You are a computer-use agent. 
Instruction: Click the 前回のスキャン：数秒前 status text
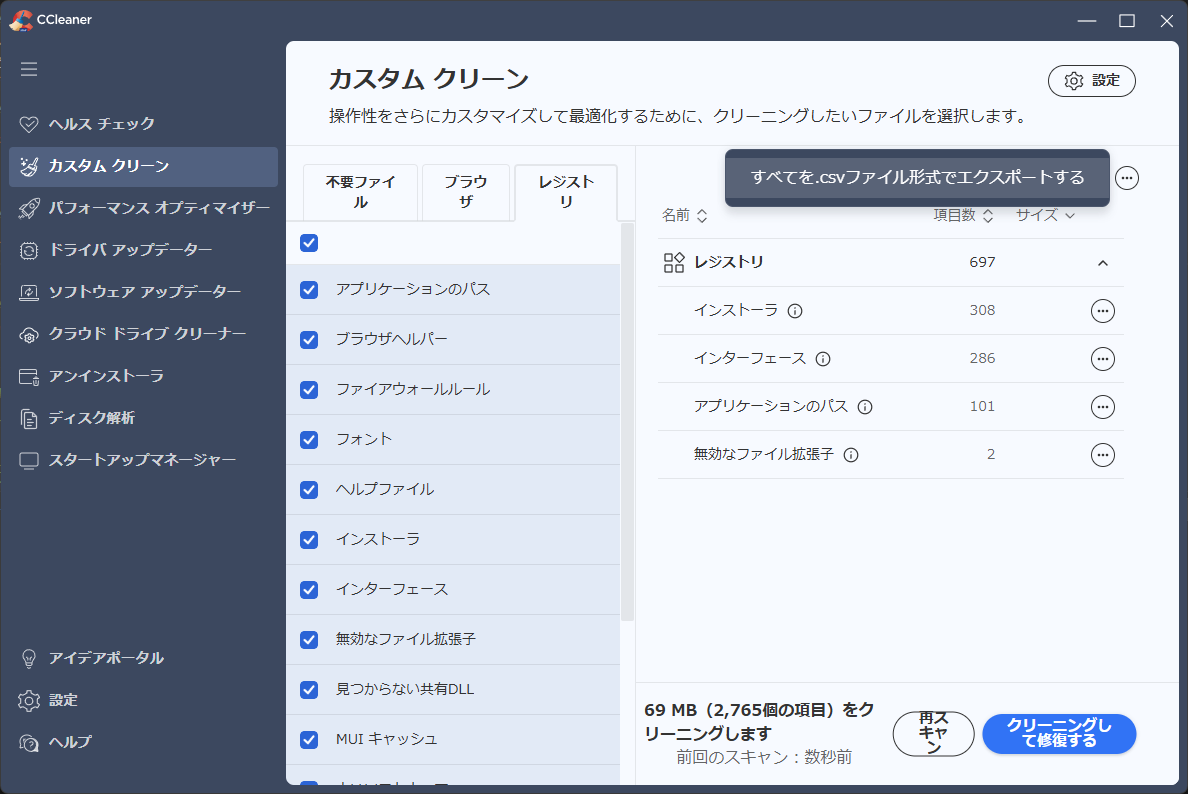764,758
